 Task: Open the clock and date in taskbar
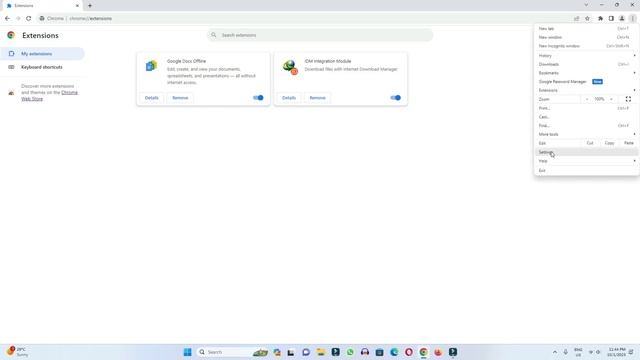[x=616, y=352]
